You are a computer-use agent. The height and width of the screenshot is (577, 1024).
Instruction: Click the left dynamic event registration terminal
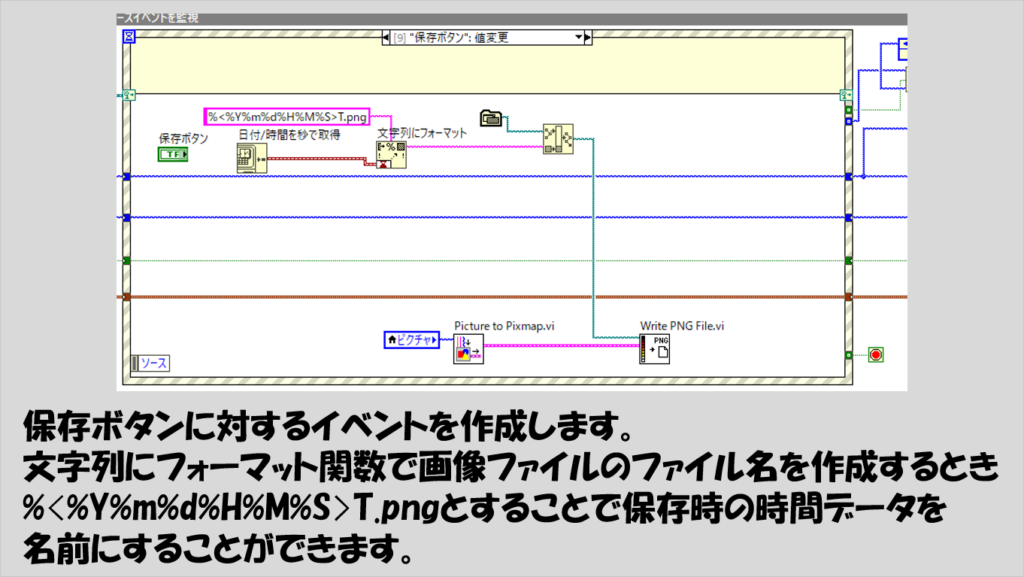[x=127, y=96]
